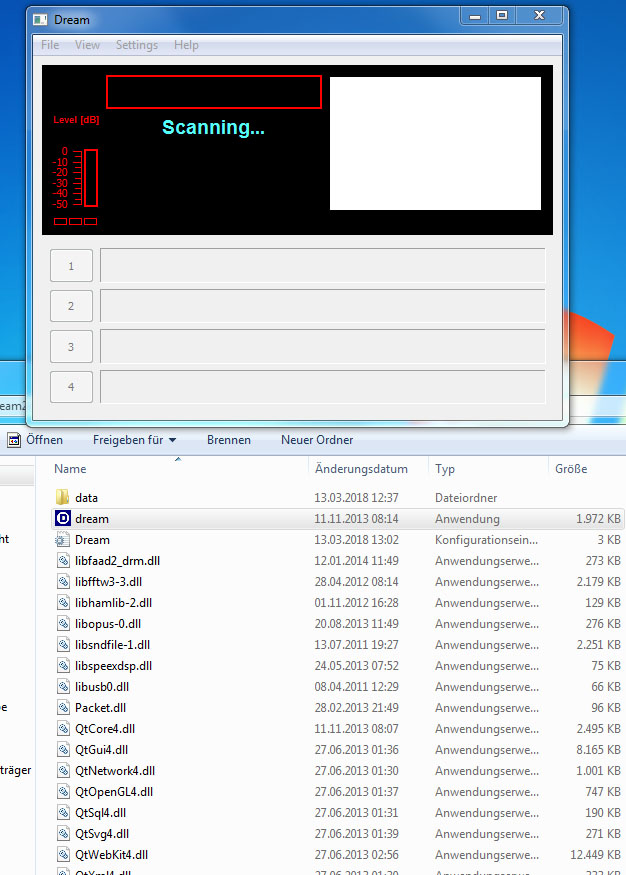Click the dream application icon
This screenshot has height=875, width=626.
tap(62, 519)
